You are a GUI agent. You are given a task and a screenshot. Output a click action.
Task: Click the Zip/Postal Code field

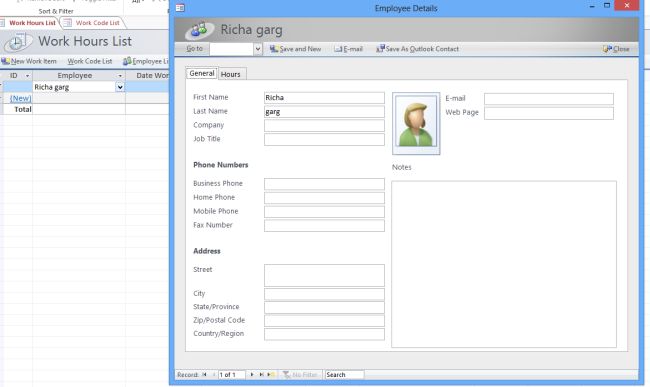point(324,321)
